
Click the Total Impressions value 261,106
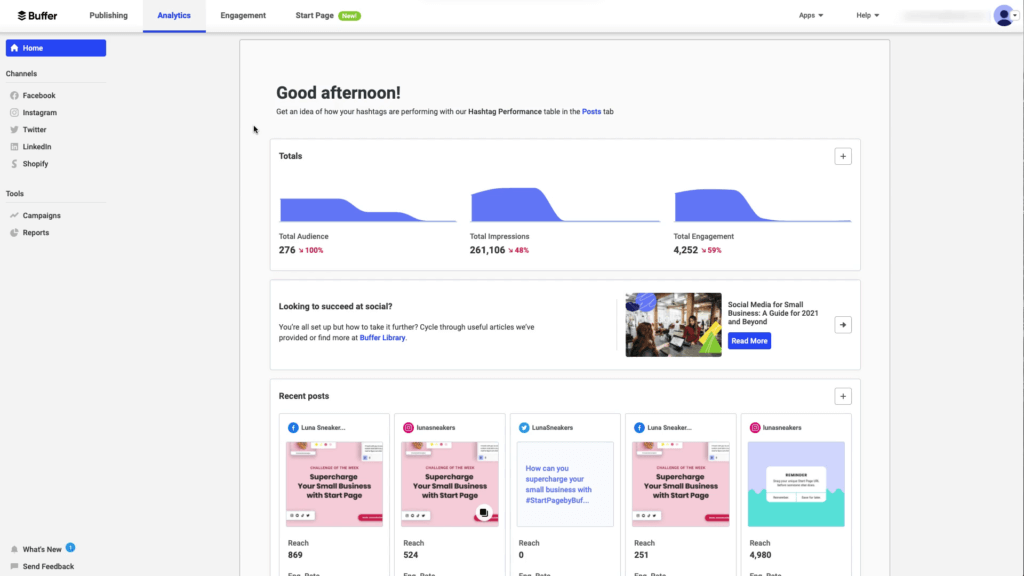click(x=487, y=250)
